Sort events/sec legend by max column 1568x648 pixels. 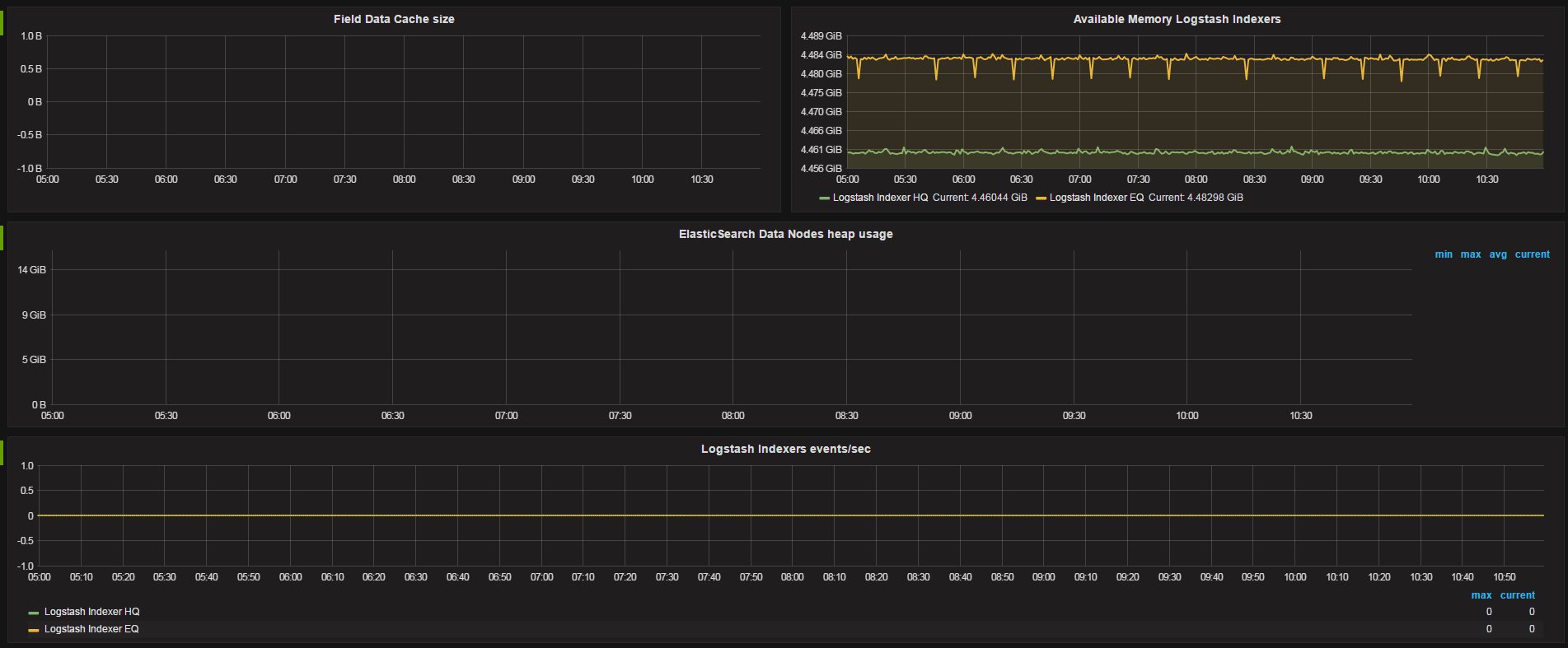pyautogui.click(x=1481, y=595)
